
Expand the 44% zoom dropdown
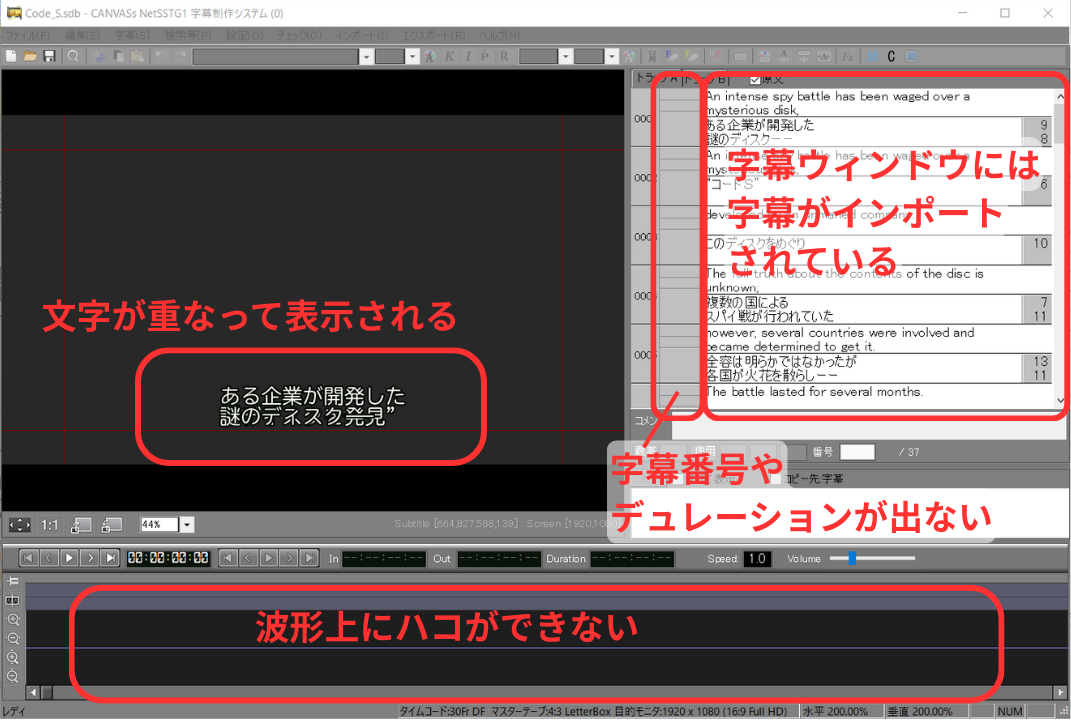(186, 525)
